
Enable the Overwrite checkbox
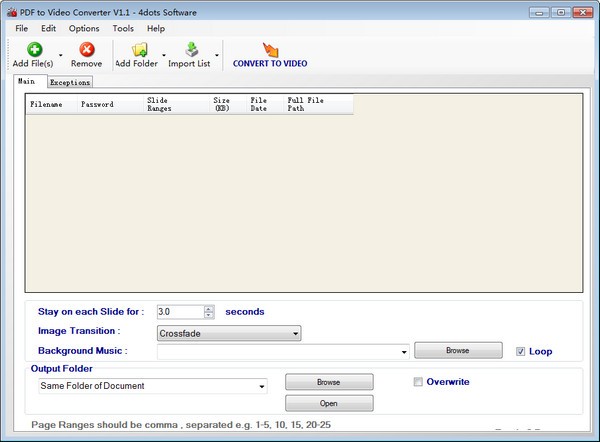pos(418,381)
